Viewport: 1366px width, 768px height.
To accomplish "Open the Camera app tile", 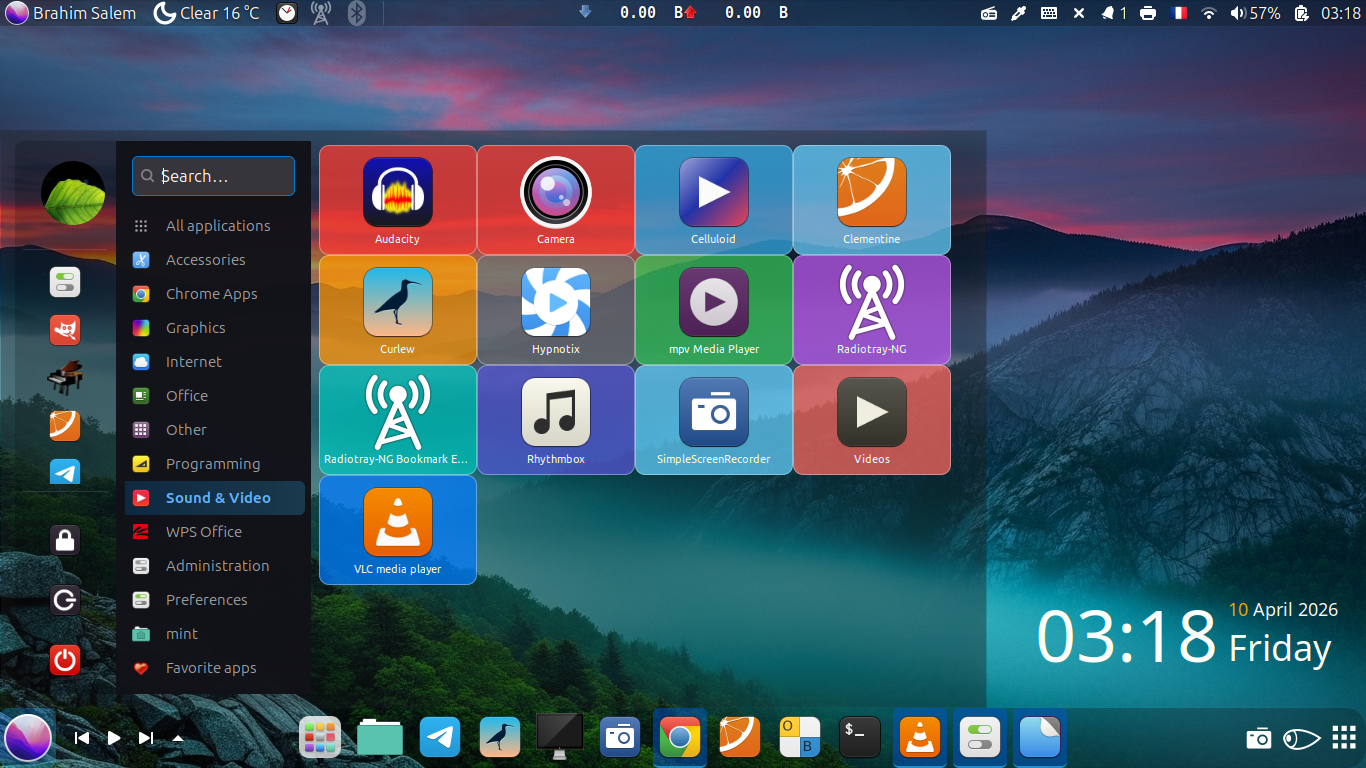I will coord(556,200).
